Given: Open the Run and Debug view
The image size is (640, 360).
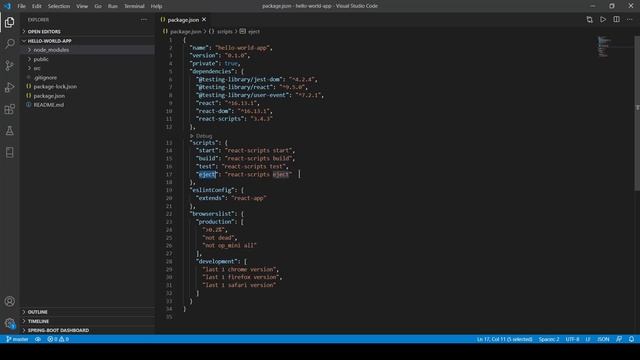Looking at the screenshot, I should (x=9, y=87).
